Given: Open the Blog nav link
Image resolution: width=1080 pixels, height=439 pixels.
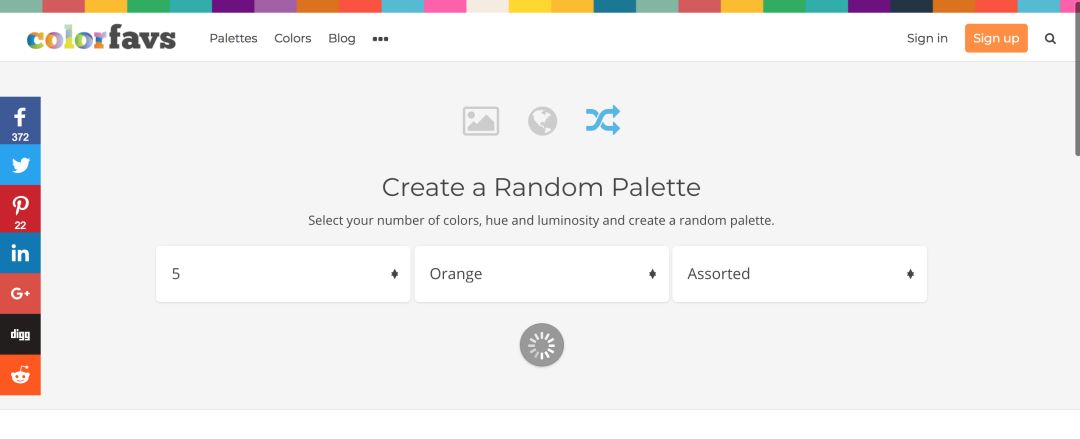Looking at the screenshot, I should (x=342, y=39).
